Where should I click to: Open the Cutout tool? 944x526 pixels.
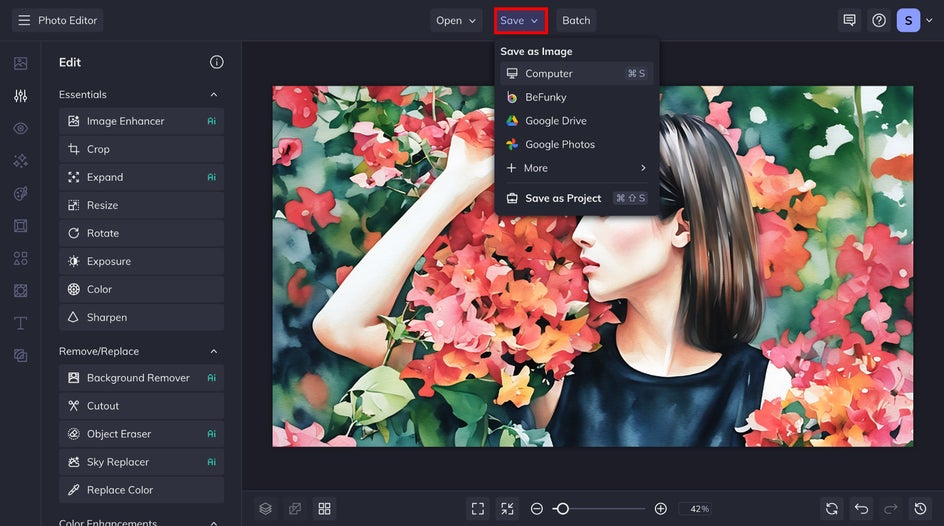click(141, 406)
